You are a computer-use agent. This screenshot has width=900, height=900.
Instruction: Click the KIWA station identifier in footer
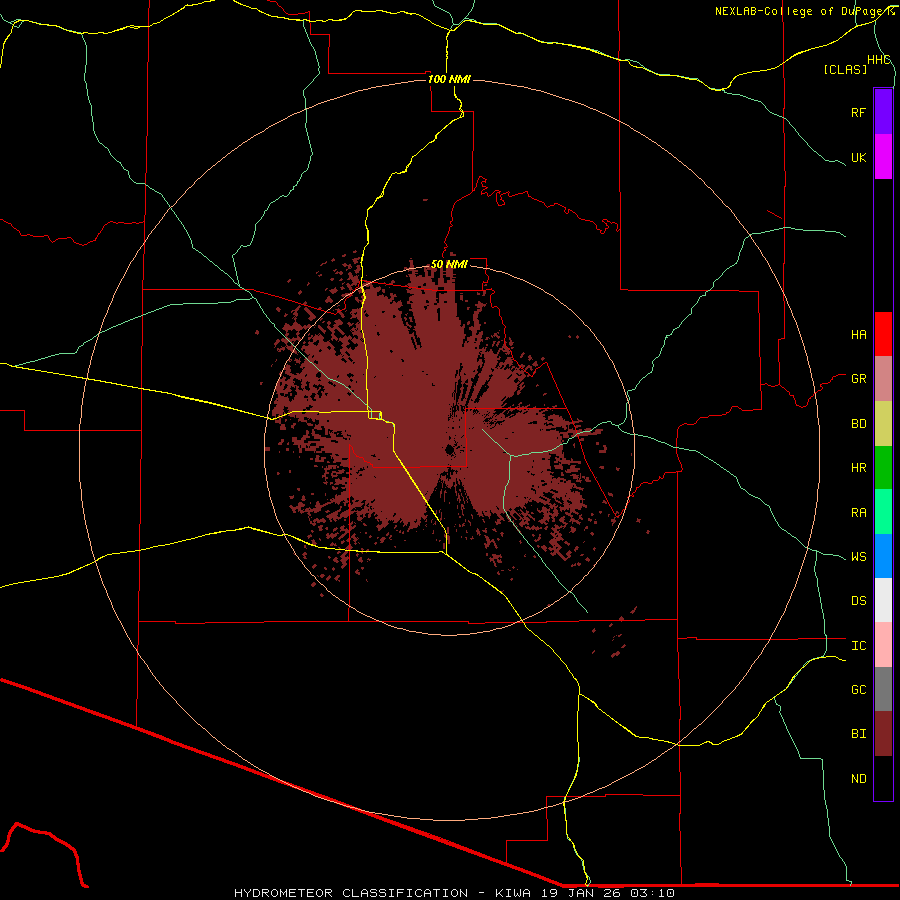[513, 893]
